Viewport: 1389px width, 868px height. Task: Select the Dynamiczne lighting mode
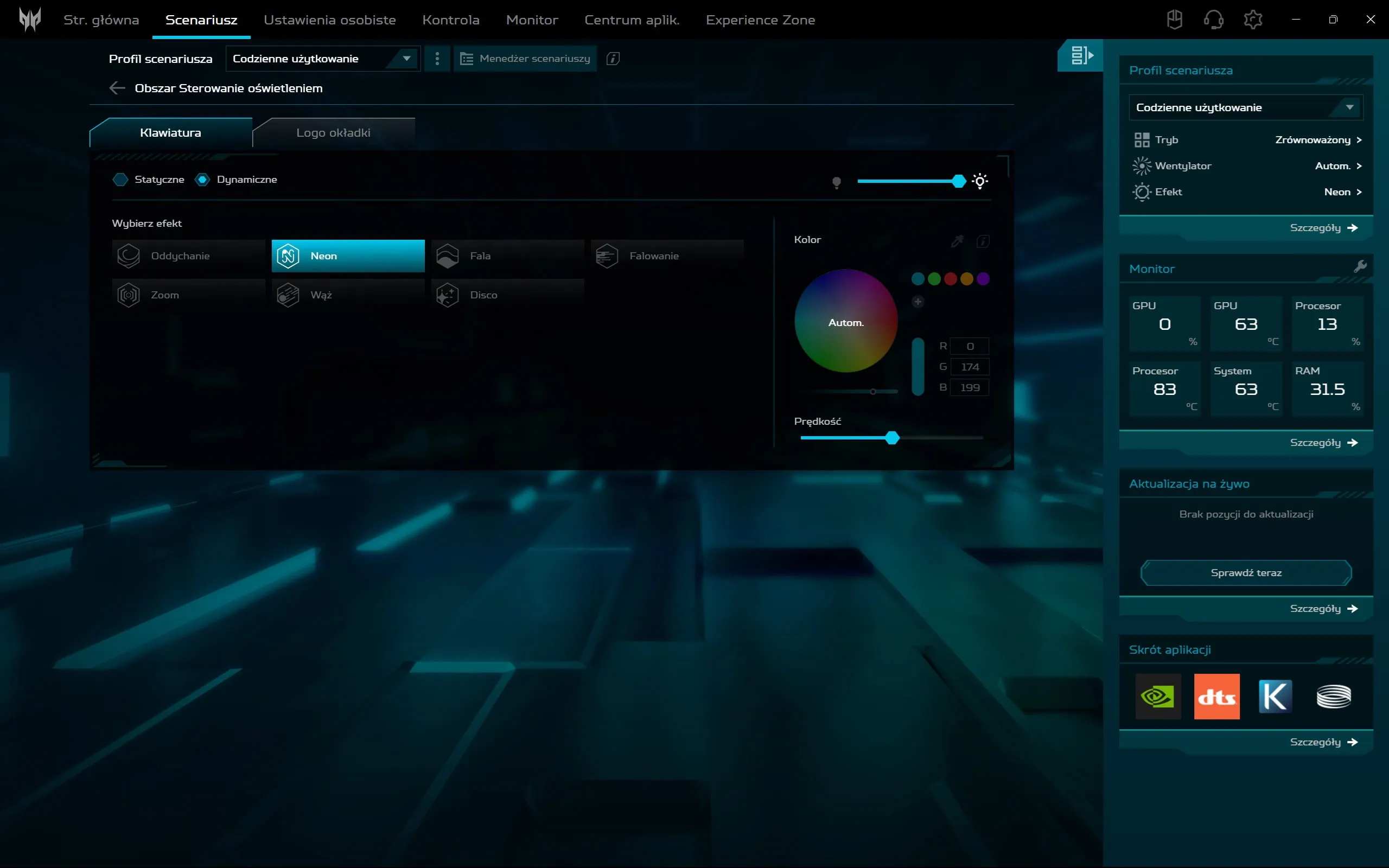(202, 180)
